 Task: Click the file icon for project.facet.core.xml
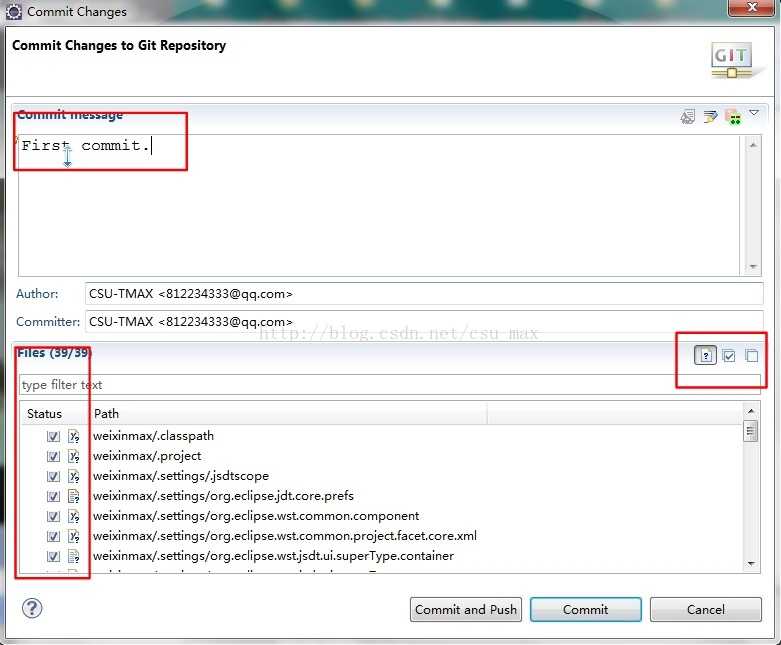[74, 536]
